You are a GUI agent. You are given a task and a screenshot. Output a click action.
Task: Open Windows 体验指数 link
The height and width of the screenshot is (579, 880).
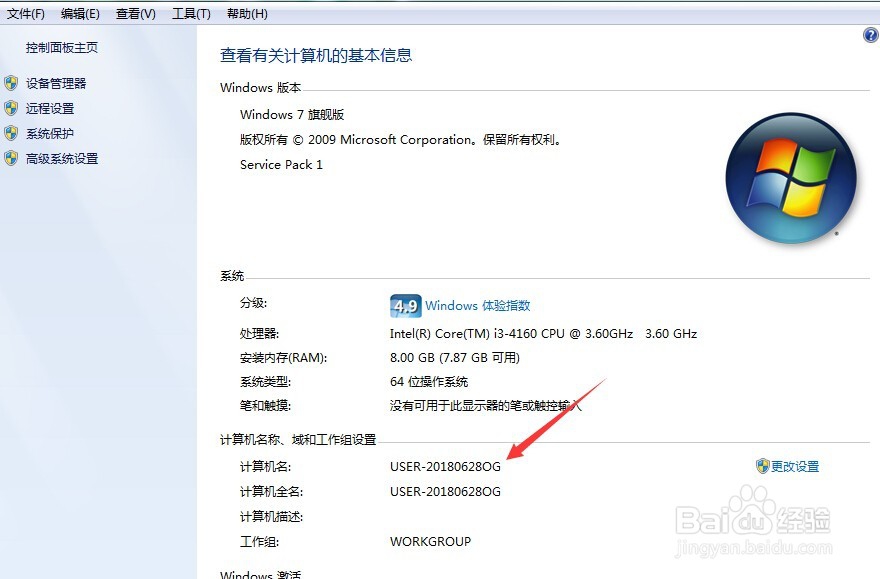pos(477,306)
